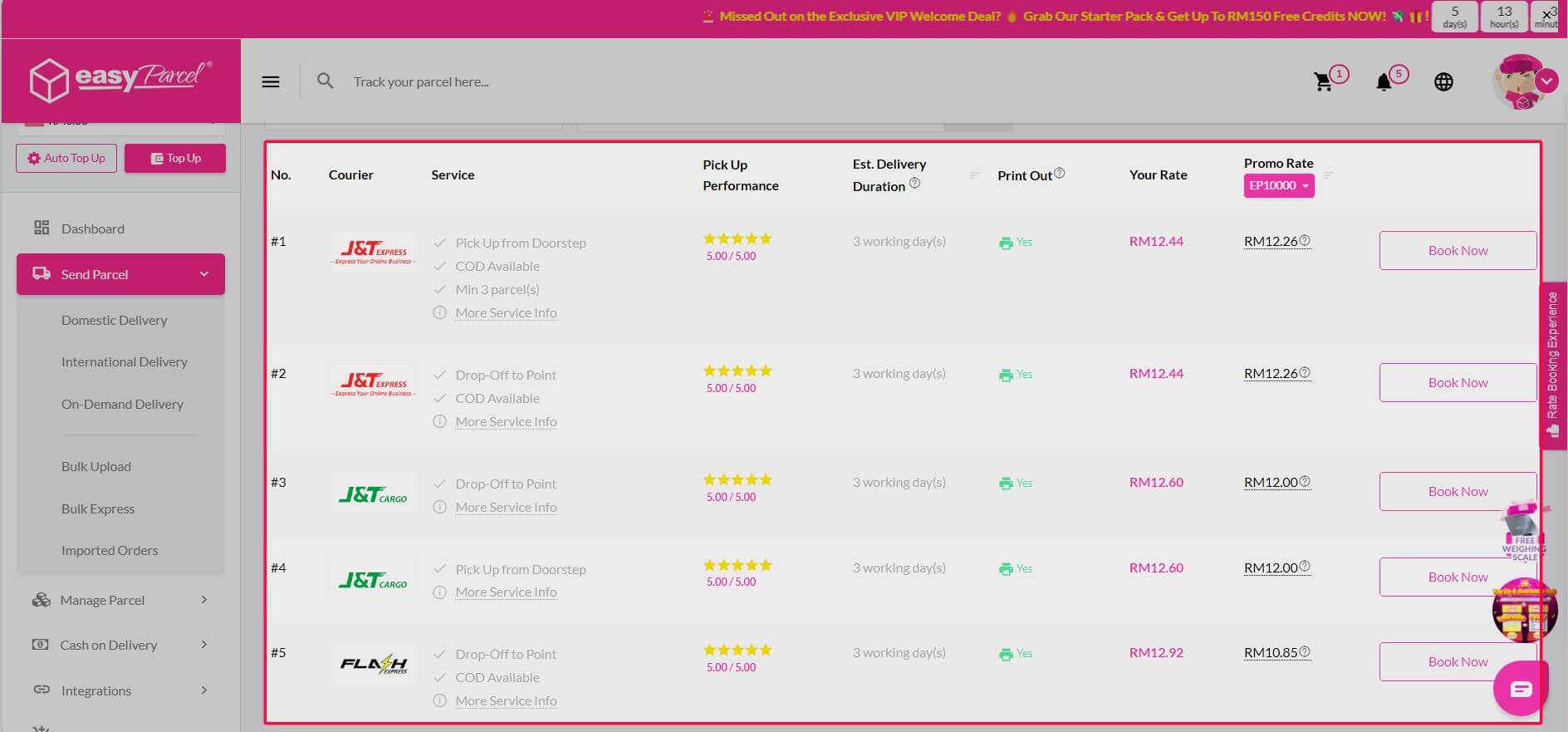This screenshot has height=732, width=1568.
Task: Book the #5 Flash Express service
Action: click(x=1458, y=661)
